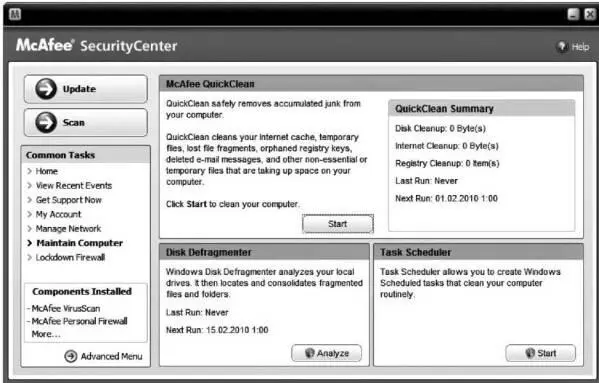This screenshot has height=383, width=599.
Task: Open Manage Network task
Action: pyautogui.click(x=68, y=229)
